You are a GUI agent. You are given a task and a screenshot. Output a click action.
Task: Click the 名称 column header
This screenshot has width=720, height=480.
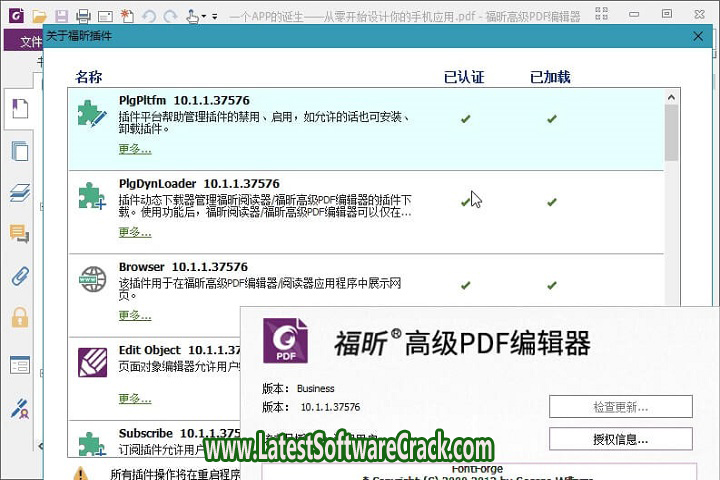(89, 77)
